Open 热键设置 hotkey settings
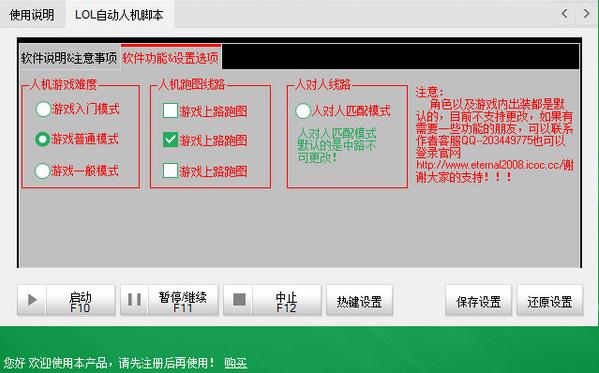599x373 pixels. 359,300
